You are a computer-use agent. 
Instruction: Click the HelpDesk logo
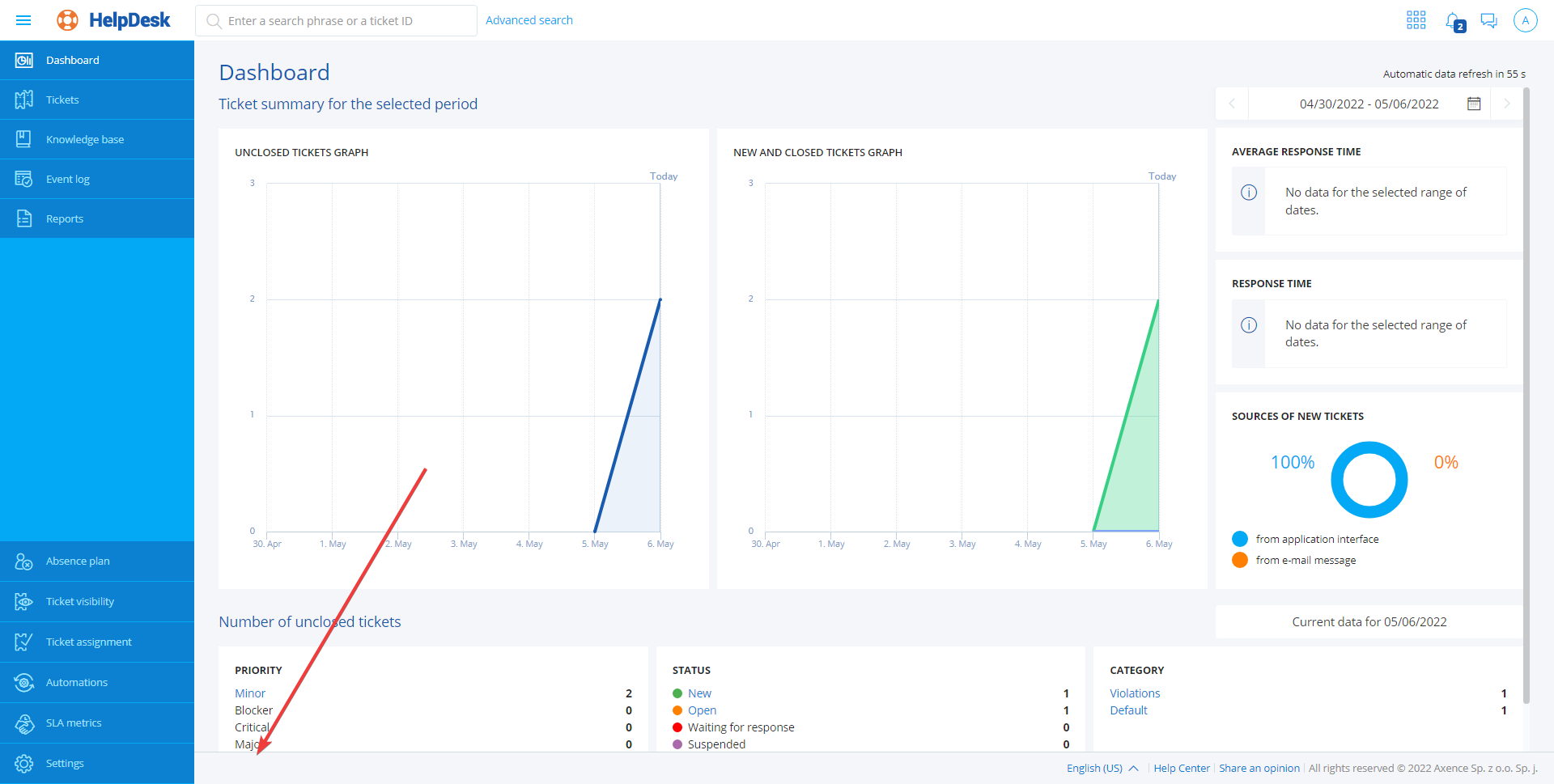pyautogui.click(x=114, y=20)
